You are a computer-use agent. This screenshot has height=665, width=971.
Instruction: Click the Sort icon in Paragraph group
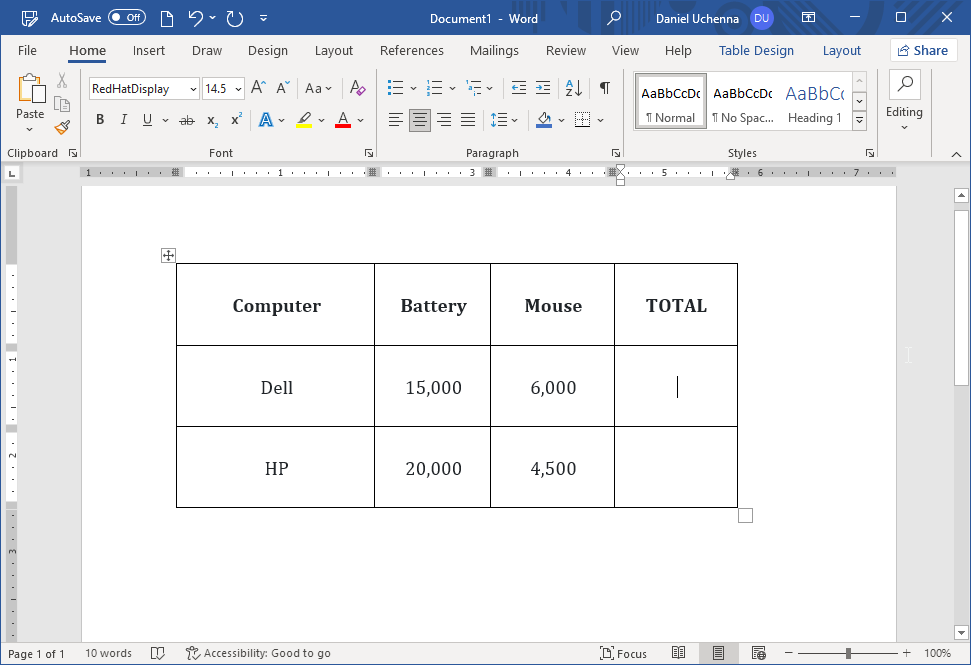point(571,88)
